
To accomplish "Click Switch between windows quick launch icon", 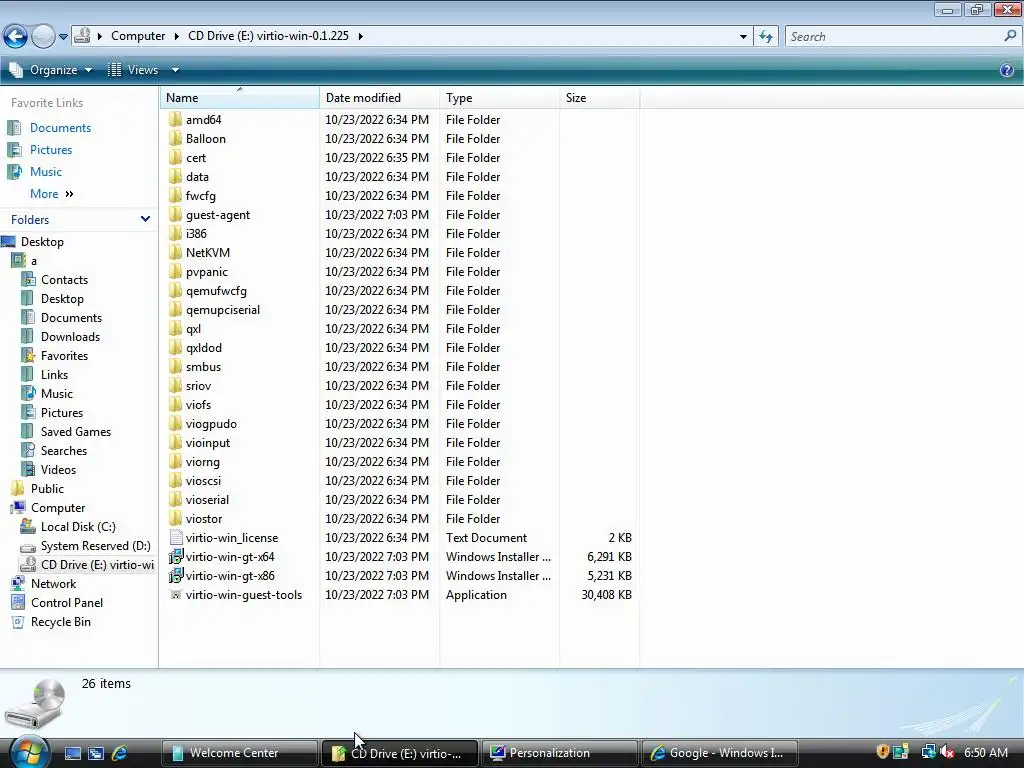I will click(96, 753).
